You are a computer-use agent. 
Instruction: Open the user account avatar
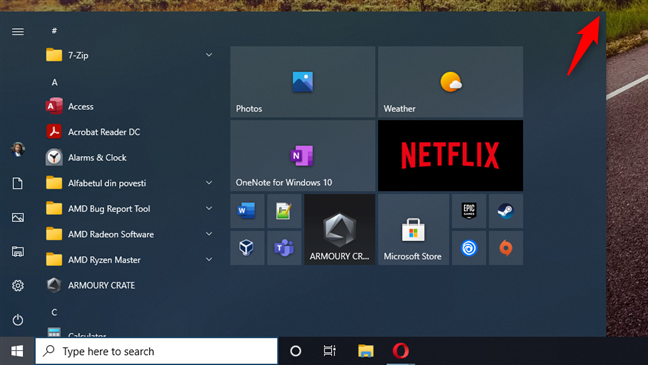18,149
